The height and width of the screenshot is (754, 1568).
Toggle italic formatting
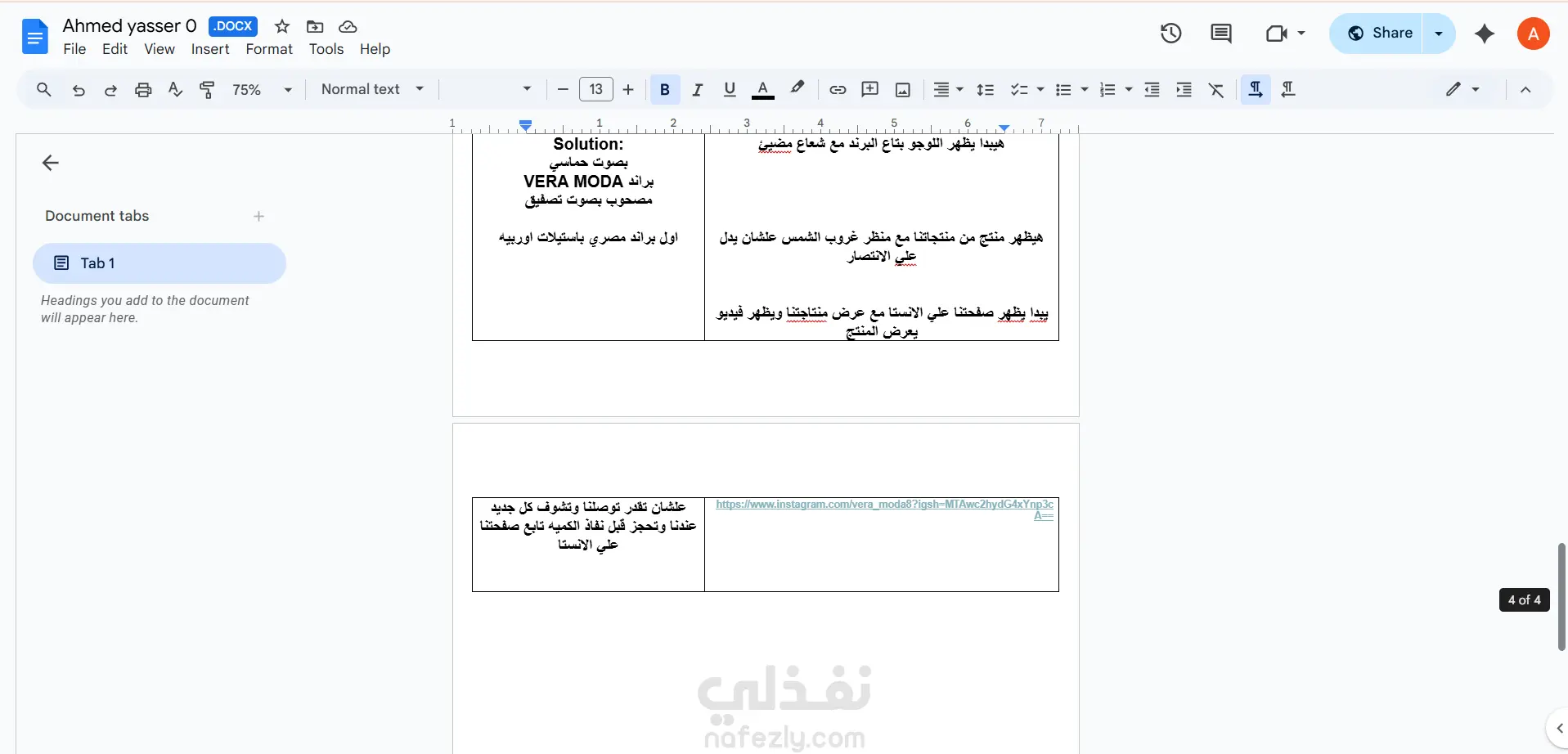697,90
